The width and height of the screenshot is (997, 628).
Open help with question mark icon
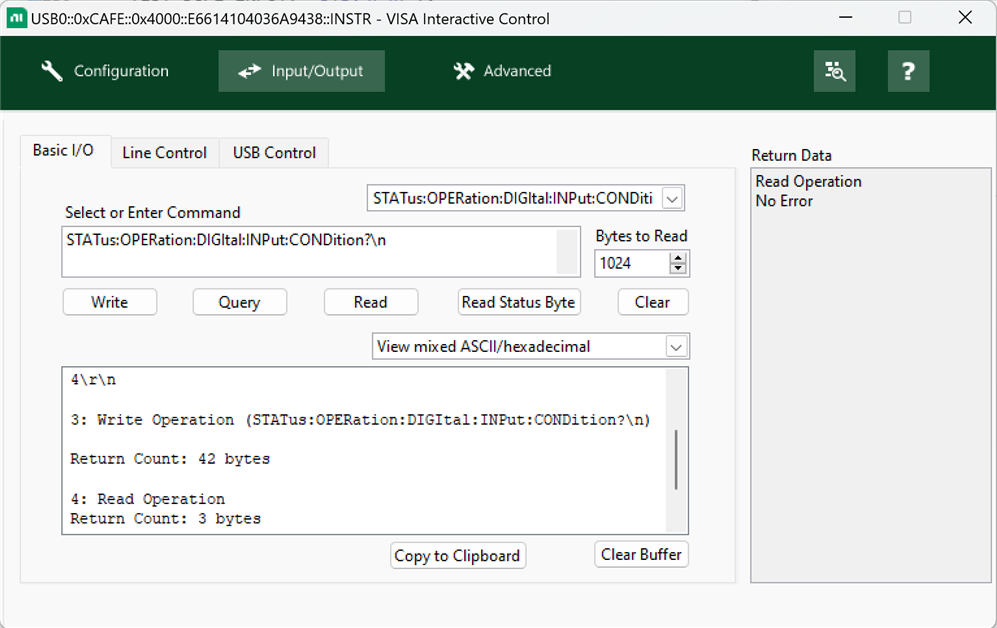(908, 71)
